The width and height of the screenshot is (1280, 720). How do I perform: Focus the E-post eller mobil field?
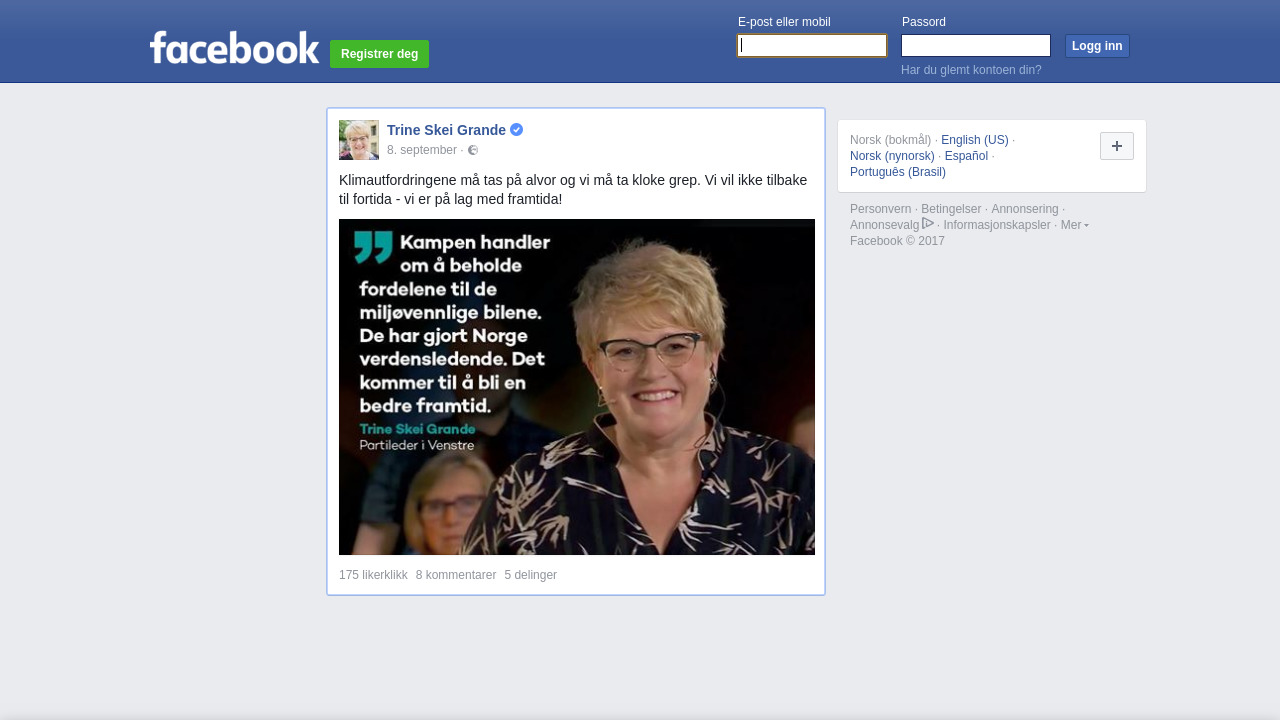[x=812, y=46]
